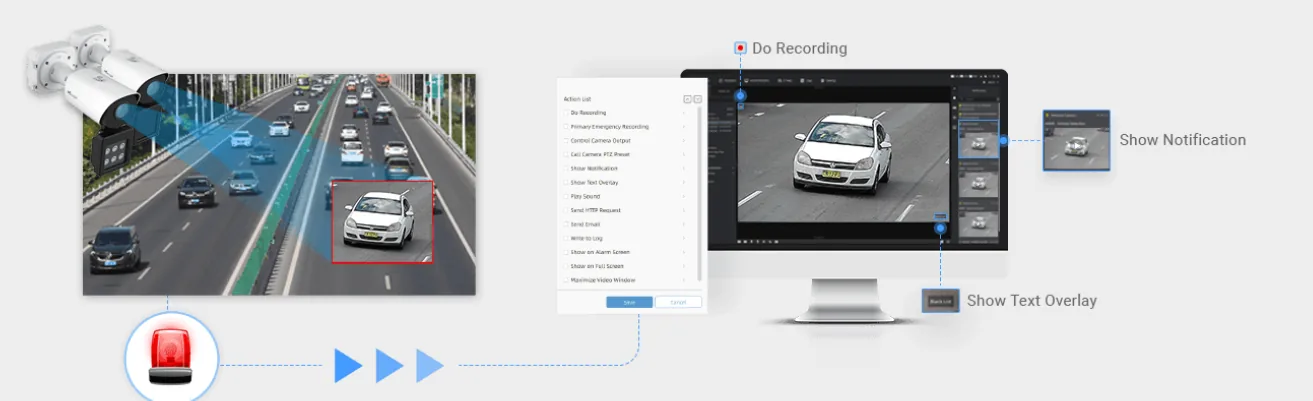1313x401 pixels.
Task: Expand the Show Text Overlay settings chevron
Action: 685,182
